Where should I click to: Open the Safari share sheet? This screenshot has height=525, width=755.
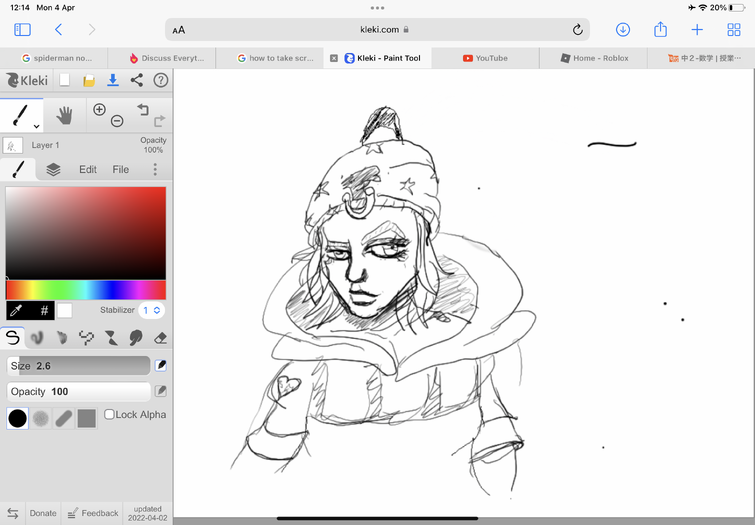(660, 29)
